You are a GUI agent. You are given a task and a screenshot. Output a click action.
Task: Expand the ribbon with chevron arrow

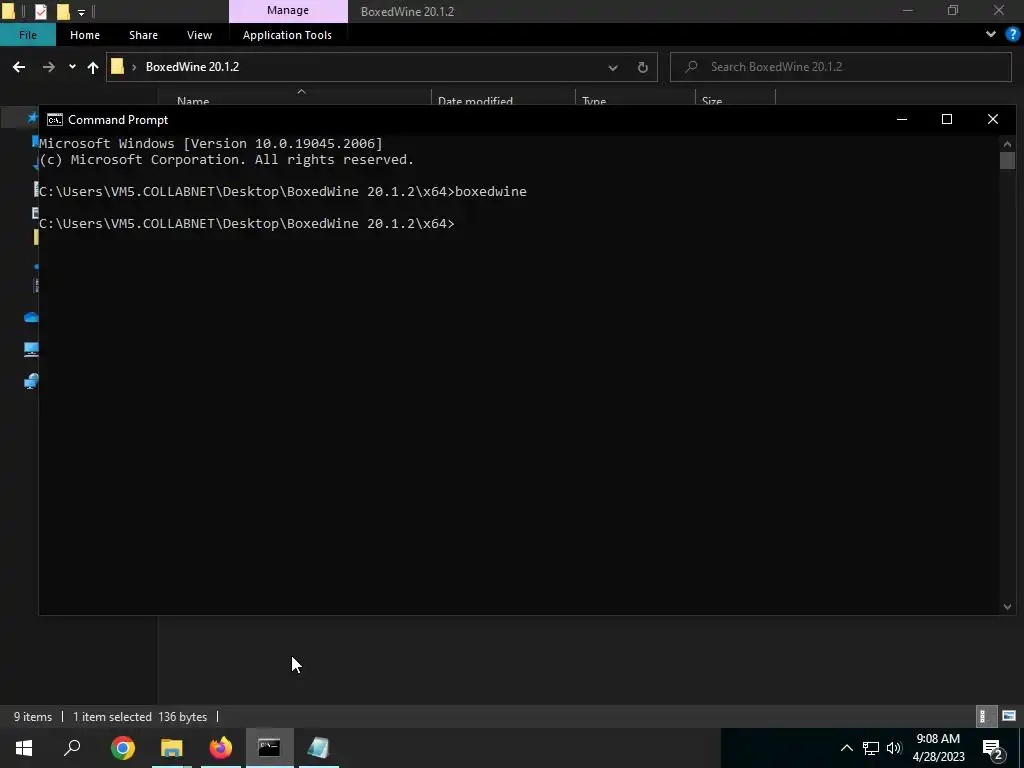(x=991, y=35)
